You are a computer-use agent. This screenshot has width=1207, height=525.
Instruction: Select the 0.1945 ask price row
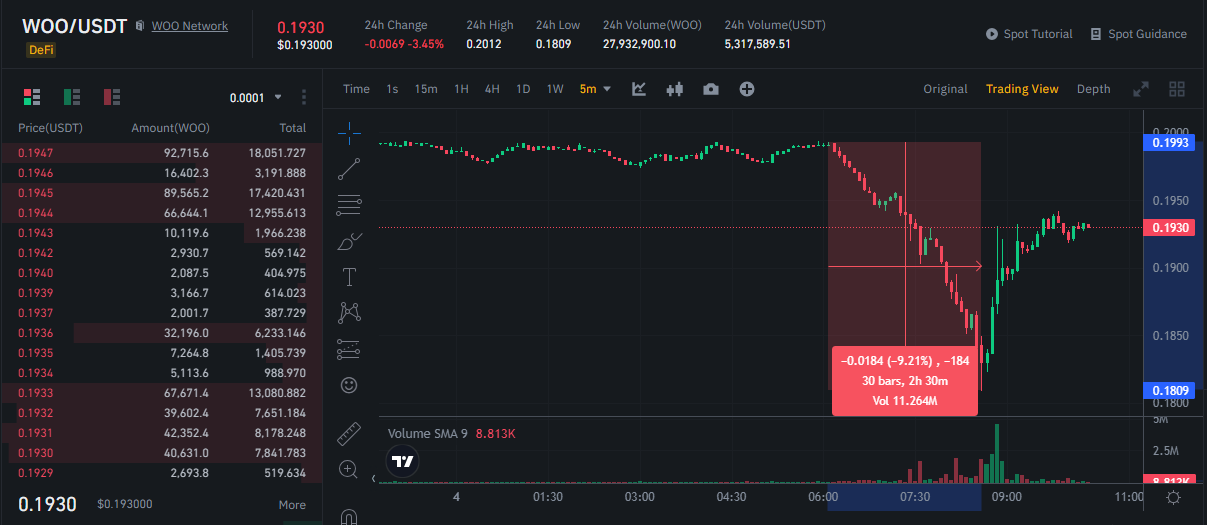(x=161, y=193)
